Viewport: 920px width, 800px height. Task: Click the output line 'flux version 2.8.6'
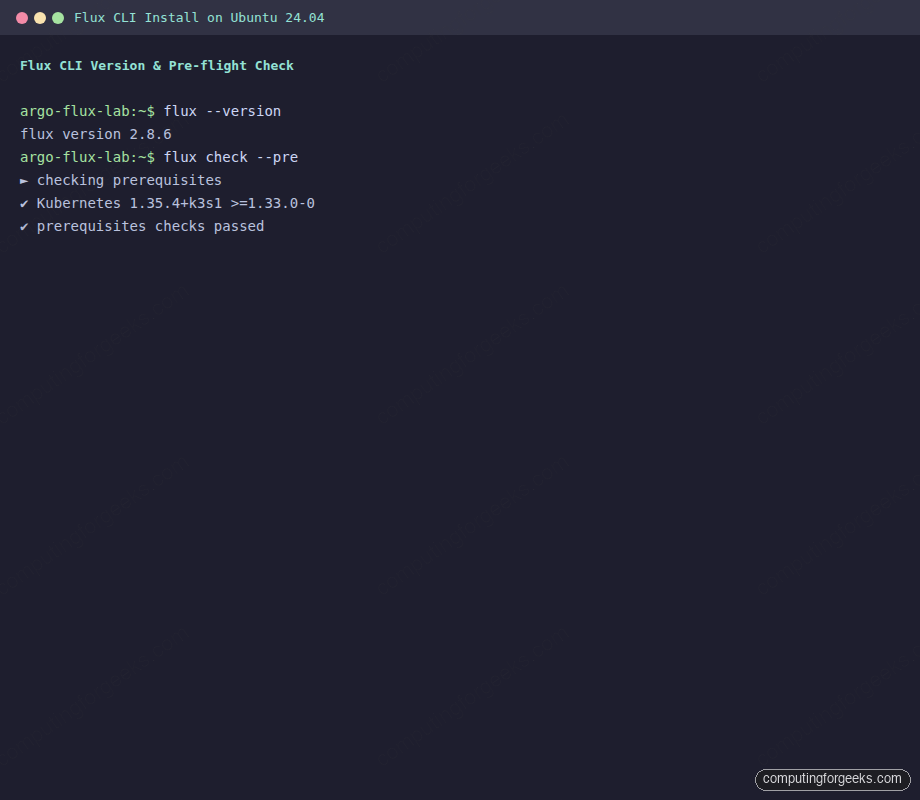click(96, 134)
